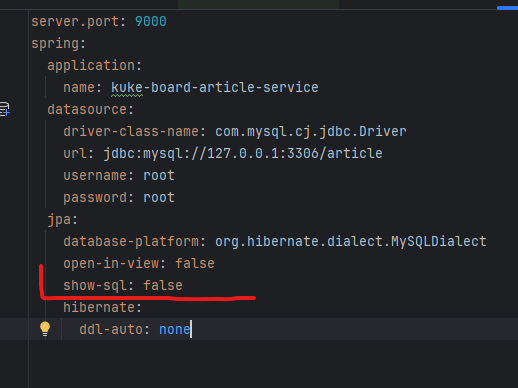Click the name key

[x=79, y=88]
